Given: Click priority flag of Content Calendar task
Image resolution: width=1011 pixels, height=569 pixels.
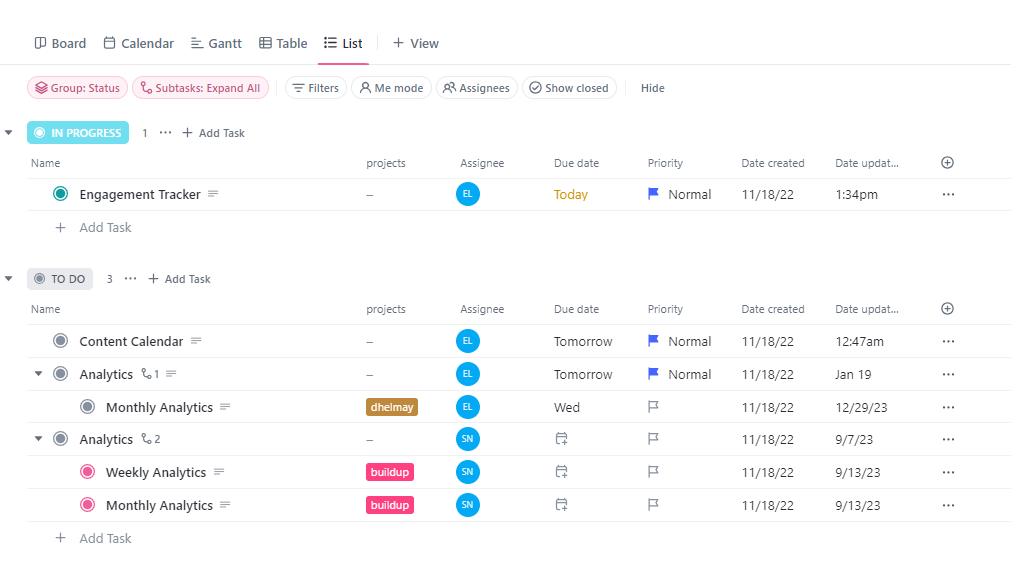Looking at the screenshot, I should click(x=654, y=341).
